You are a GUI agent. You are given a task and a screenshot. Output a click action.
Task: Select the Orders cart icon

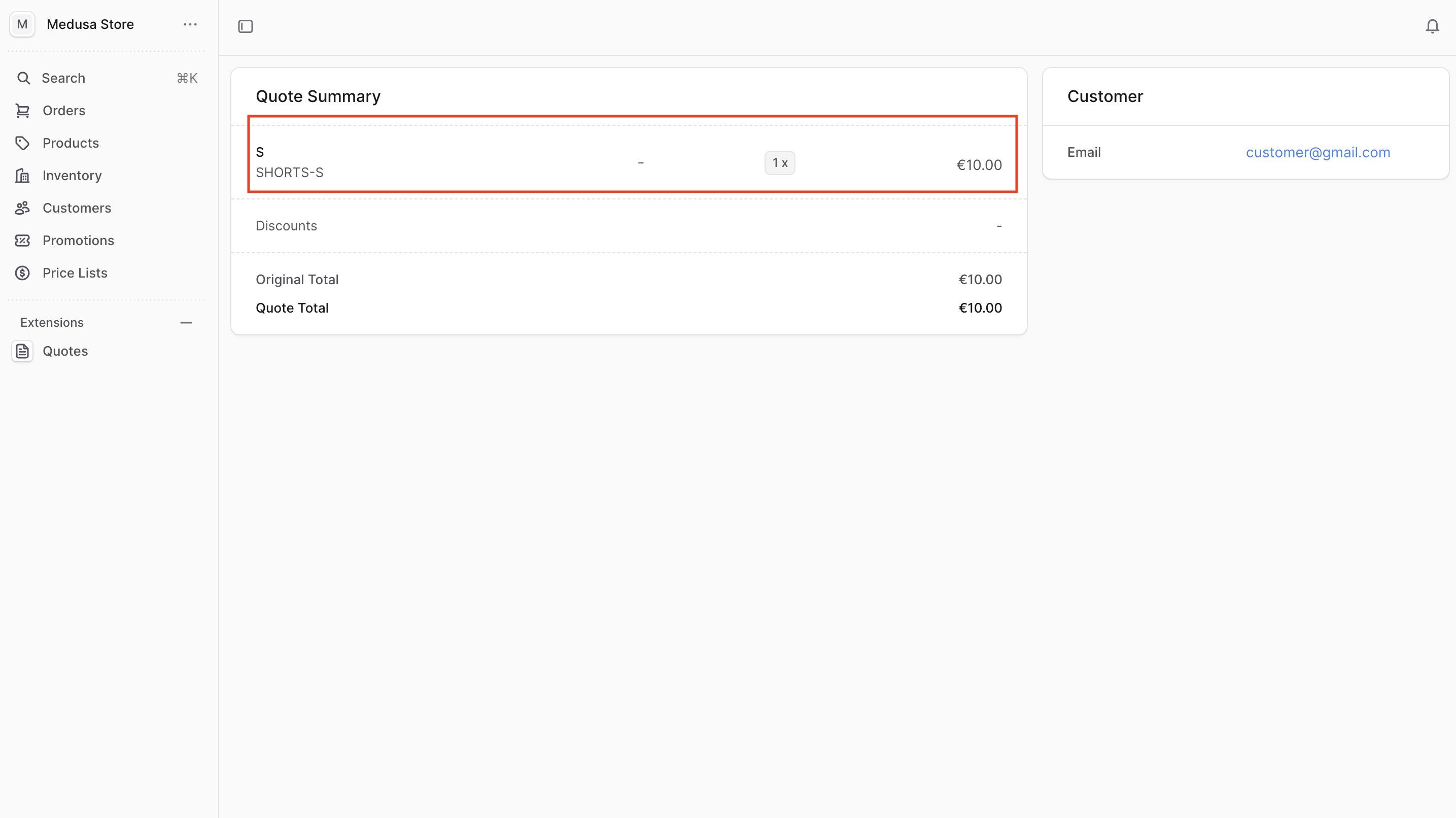click(x=23, y=110)
